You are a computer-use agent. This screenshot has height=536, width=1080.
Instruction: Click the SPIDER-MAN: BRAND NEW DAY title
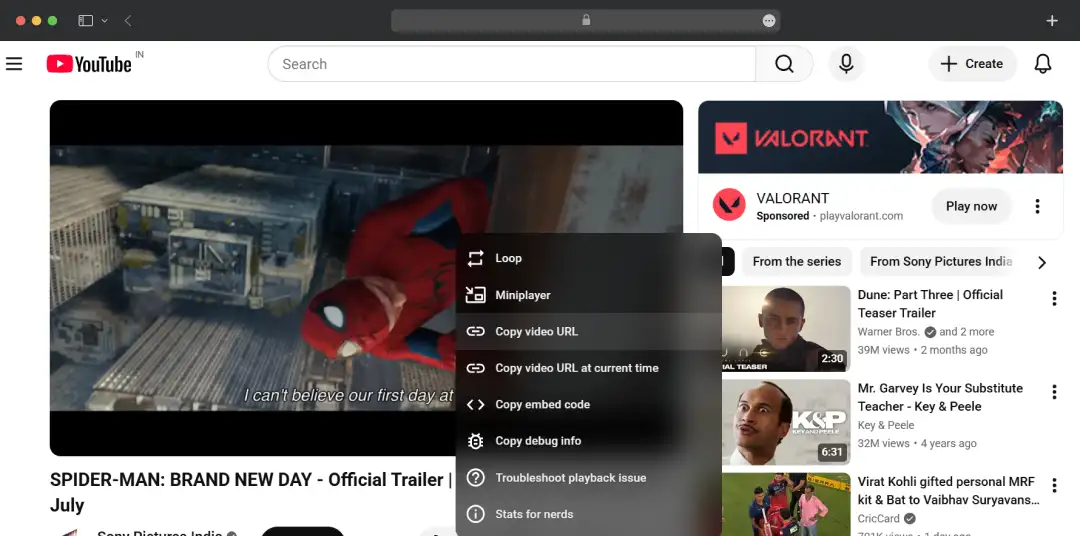[251, 492]
